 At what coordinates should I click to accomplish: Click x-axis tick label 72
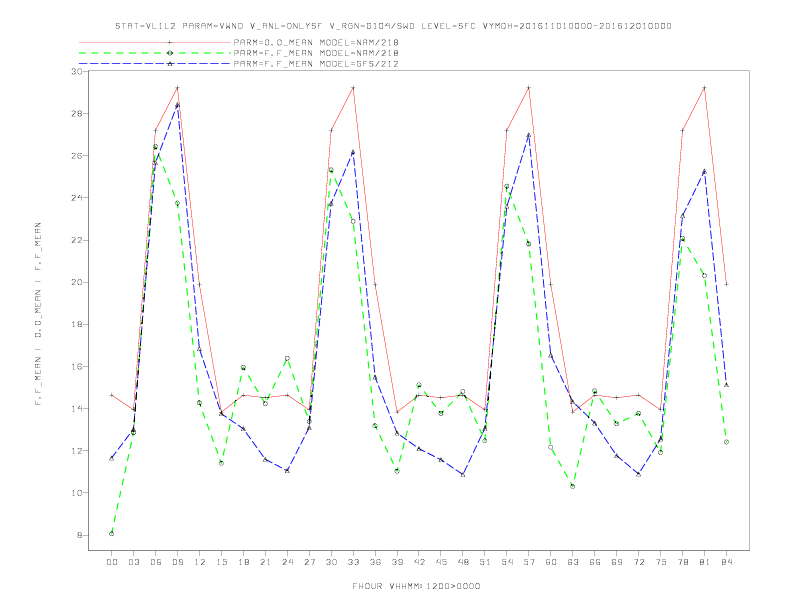(x=638, y=562)
